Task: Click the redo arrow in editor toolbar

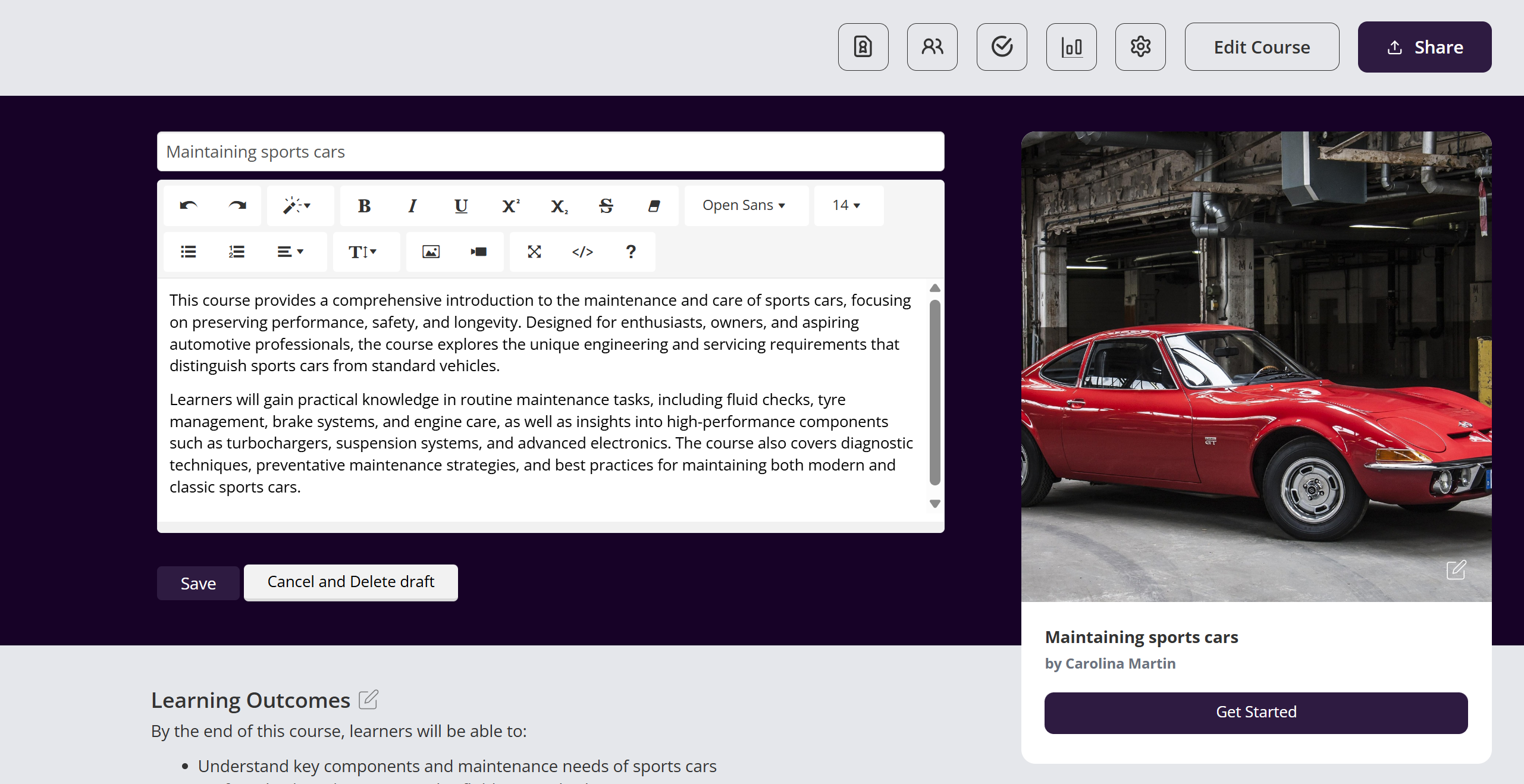Action: click(x=237, y=206)
